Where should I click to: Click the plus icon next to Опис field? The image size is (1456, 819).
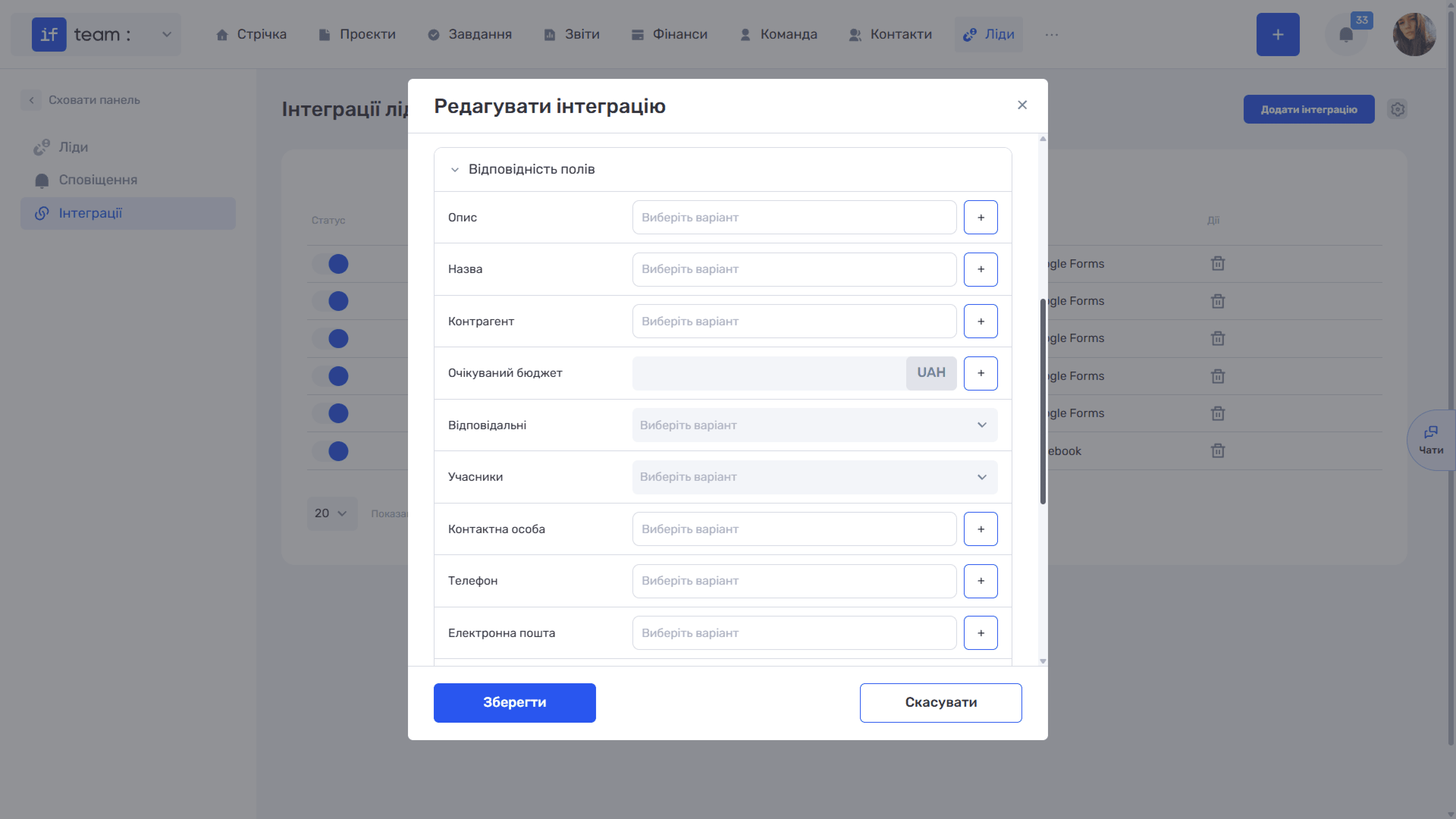point(981,218)
